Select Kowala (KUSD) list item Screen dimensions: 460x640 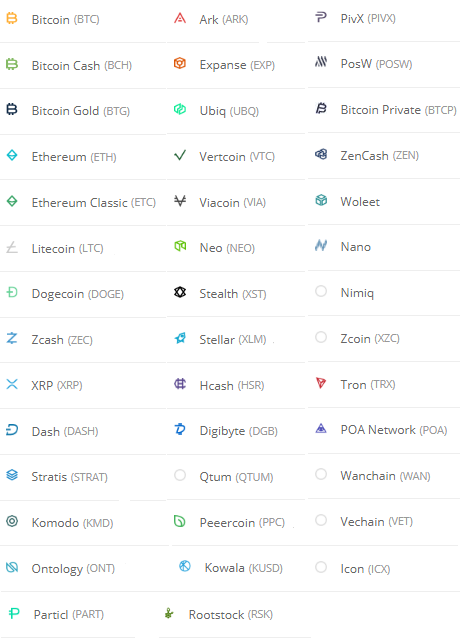(244, 568)
